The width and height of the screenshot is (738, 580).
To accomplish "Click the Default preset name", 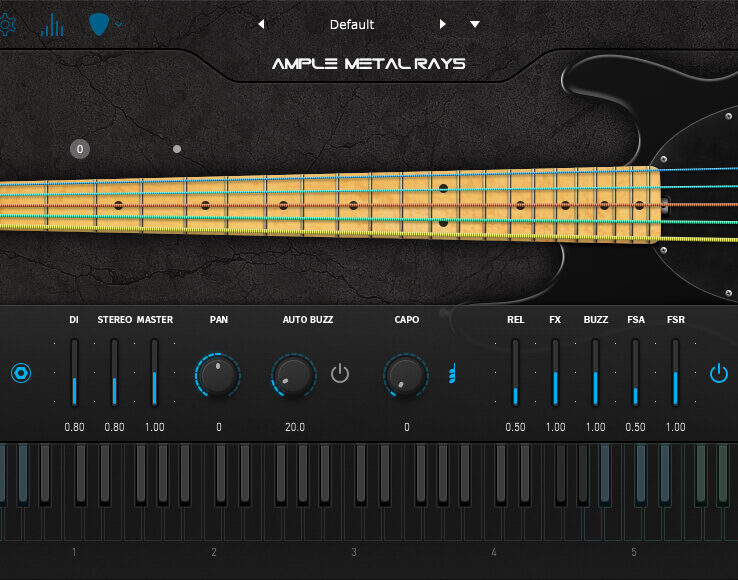I will point(352,24).
